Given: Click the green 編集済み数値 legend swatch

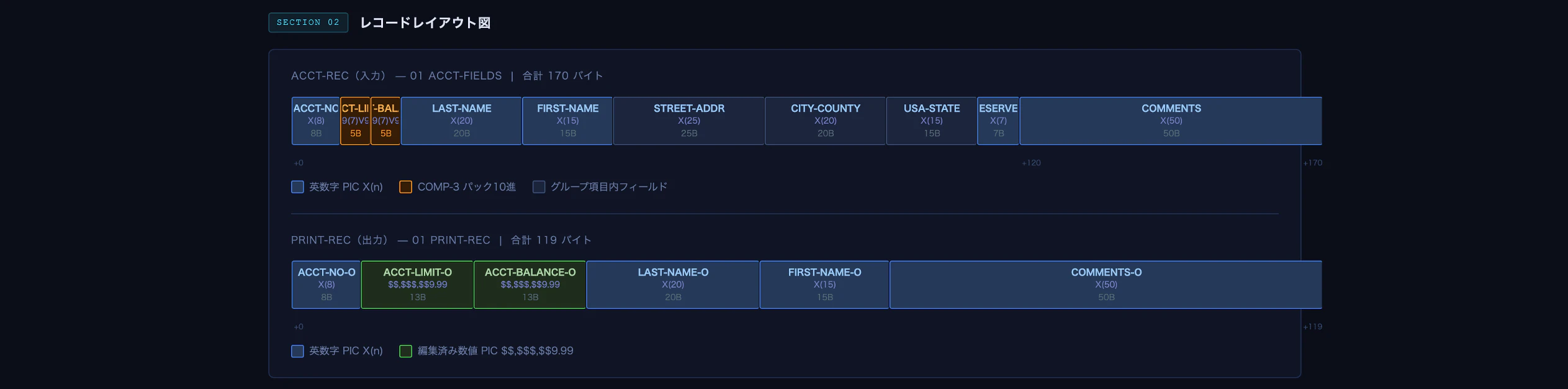Looking at the screenshot, I should (405, 351).
